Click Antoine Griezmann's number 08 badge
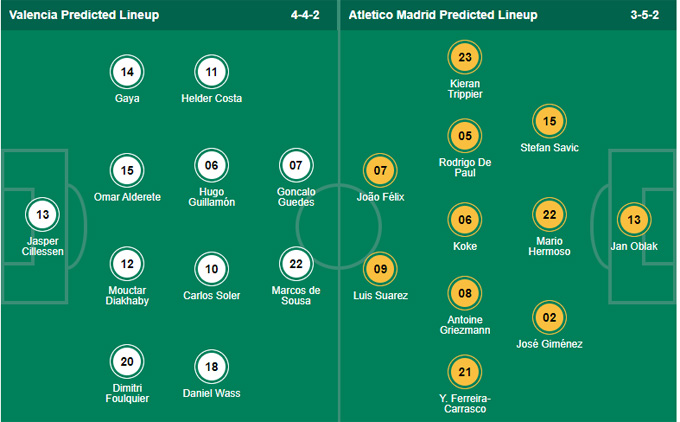680x422 pixels. (465, 293)
